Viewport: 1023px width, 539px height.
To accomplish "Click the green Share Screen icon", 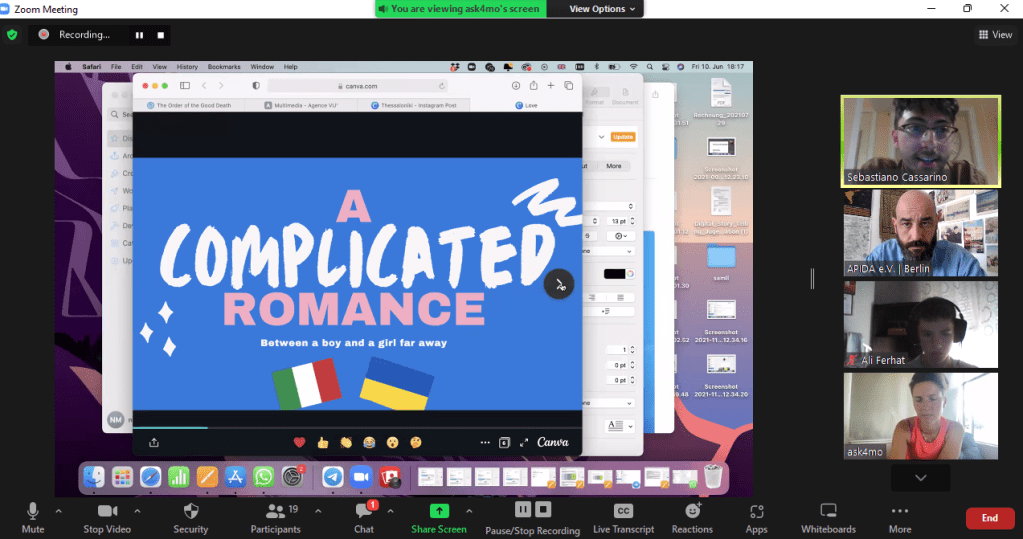I will point(438,511).
